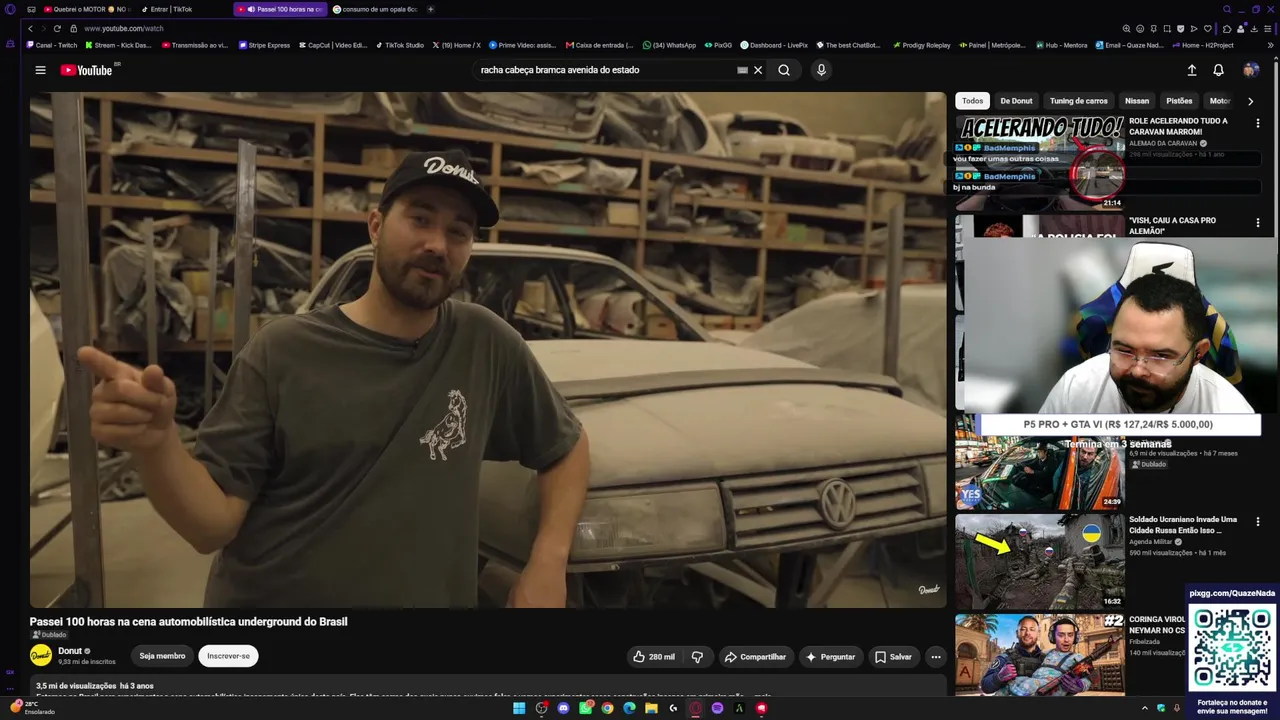Open WhatsApp from the taskbar

pos(585,708)
